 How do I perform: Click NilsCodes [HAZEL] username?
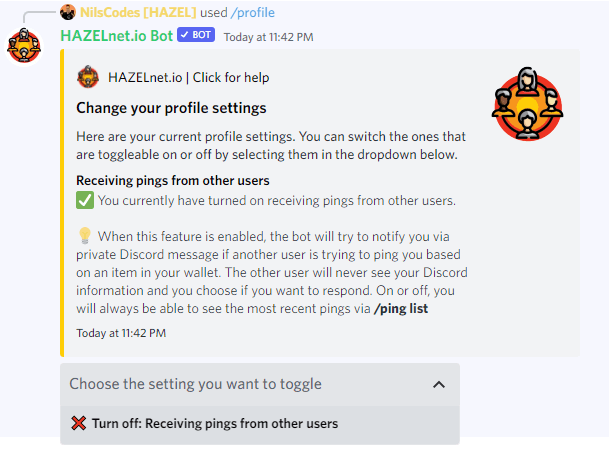click(x=138, y=12)
